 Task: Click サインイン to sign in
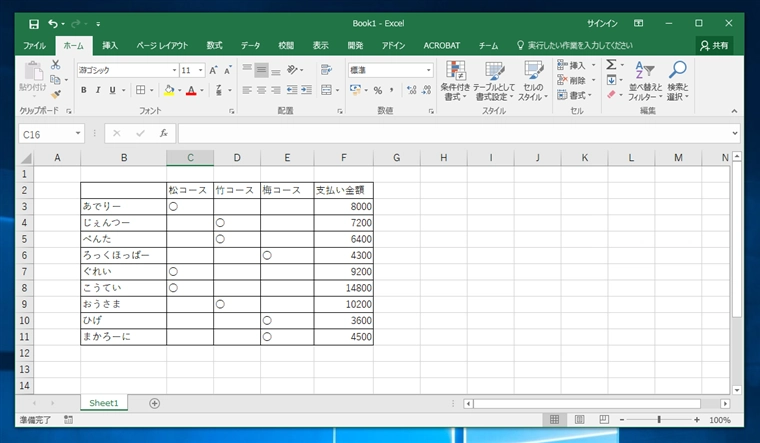[x=602, y=24]
